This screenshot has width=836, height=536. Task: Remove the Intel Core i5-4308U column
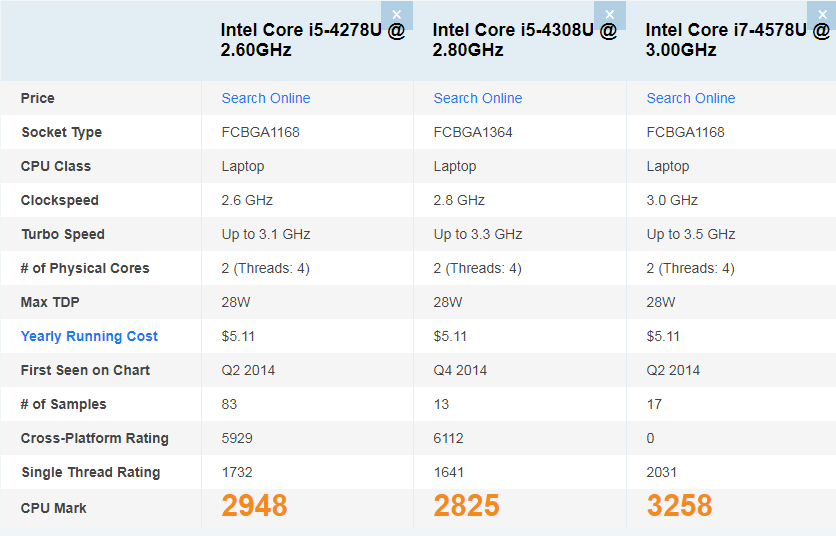[609, 15]
